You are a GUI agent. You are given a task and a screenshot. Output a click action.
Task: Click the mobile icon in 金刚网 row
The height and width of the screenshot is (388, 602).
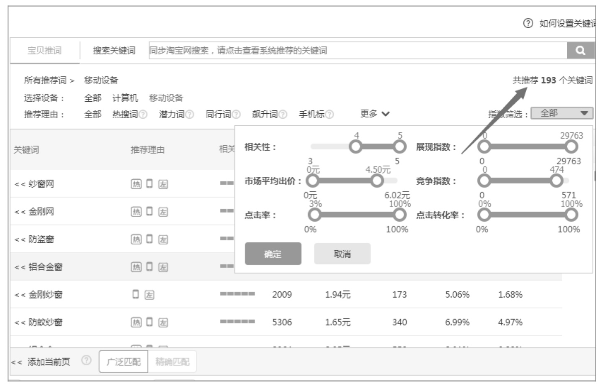149,211
